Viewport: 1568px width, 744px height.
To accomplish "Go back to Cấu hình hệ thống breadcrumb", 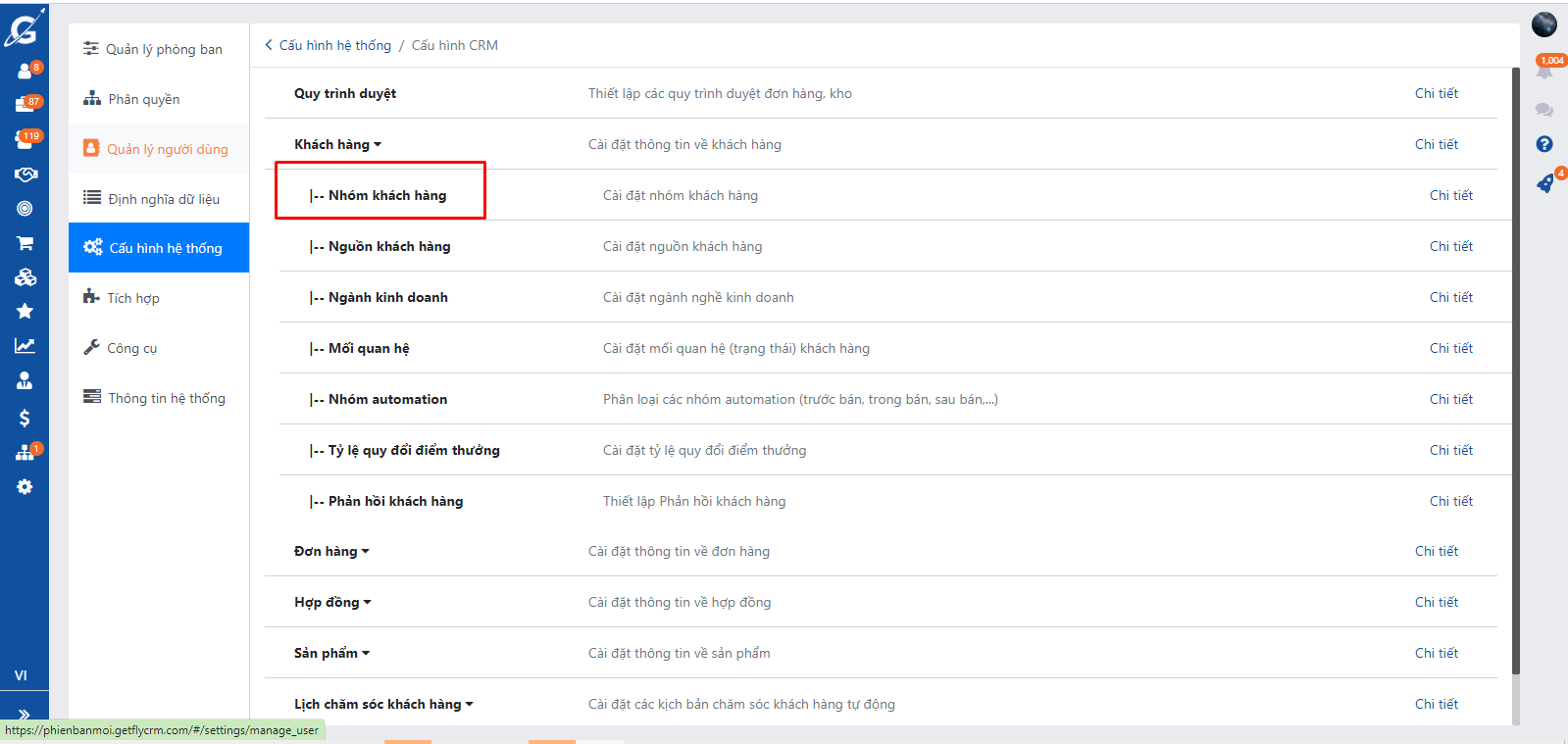I will click(334, 45).
